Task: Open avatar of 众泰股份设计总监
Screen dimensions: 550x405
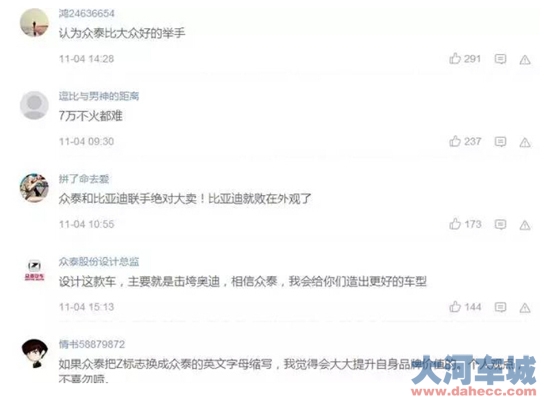Action: [x=34, y=271]
